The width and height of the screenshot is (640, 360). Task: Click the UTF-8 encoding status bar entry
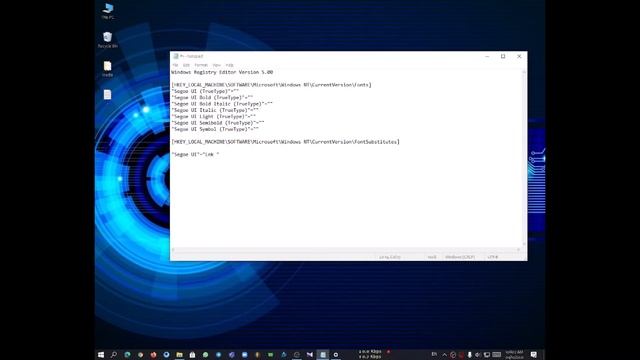pos(493,257)
